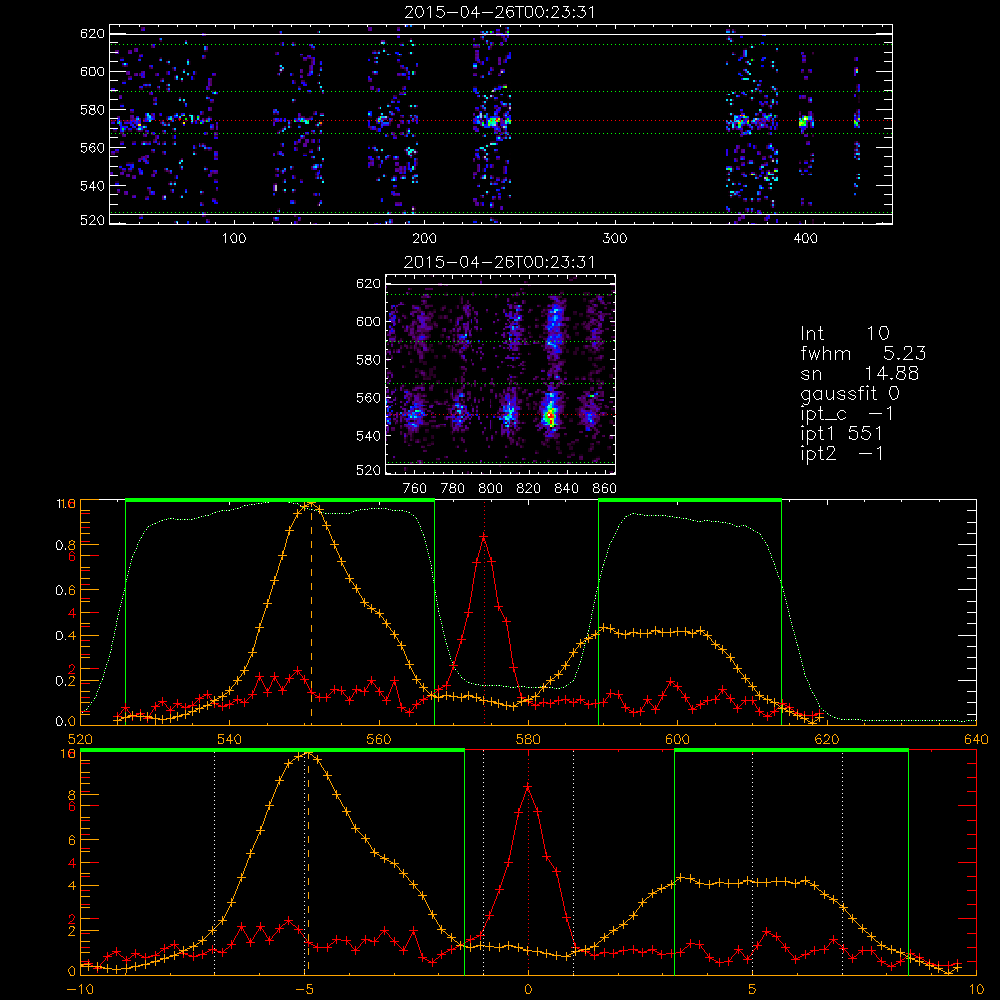Click x-axis label 540 on third profile plot

tap(230, 739)
